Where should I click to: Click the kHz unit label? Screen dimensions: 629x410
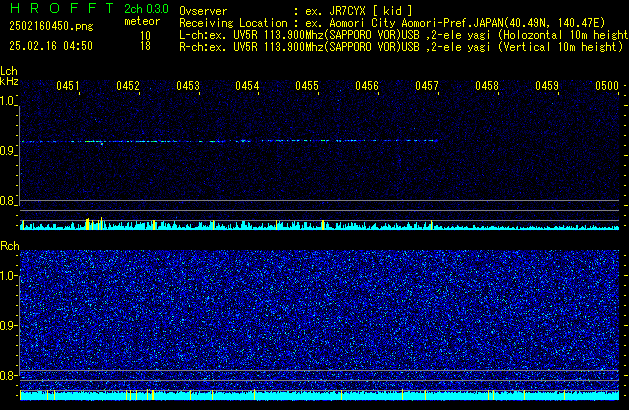tap(9, 81)
